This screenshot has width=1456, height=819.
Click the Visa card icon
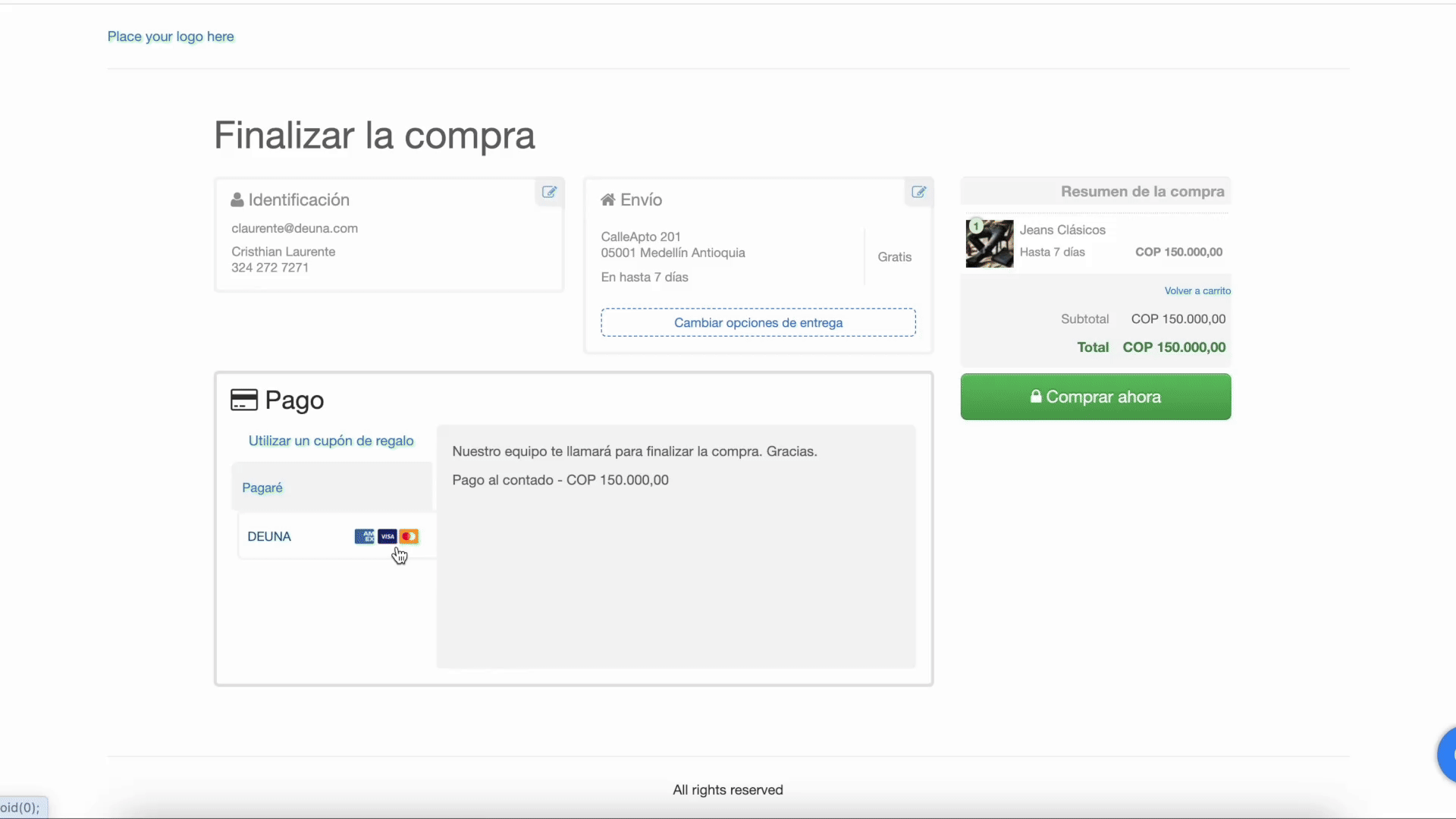click(x=388, y=537)
